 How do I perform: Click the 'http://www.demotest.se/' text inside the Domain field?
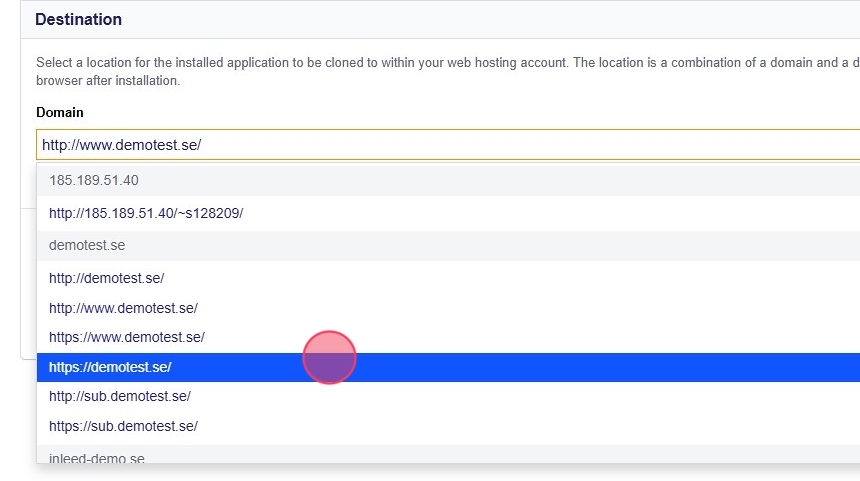[x=121, y=145]
